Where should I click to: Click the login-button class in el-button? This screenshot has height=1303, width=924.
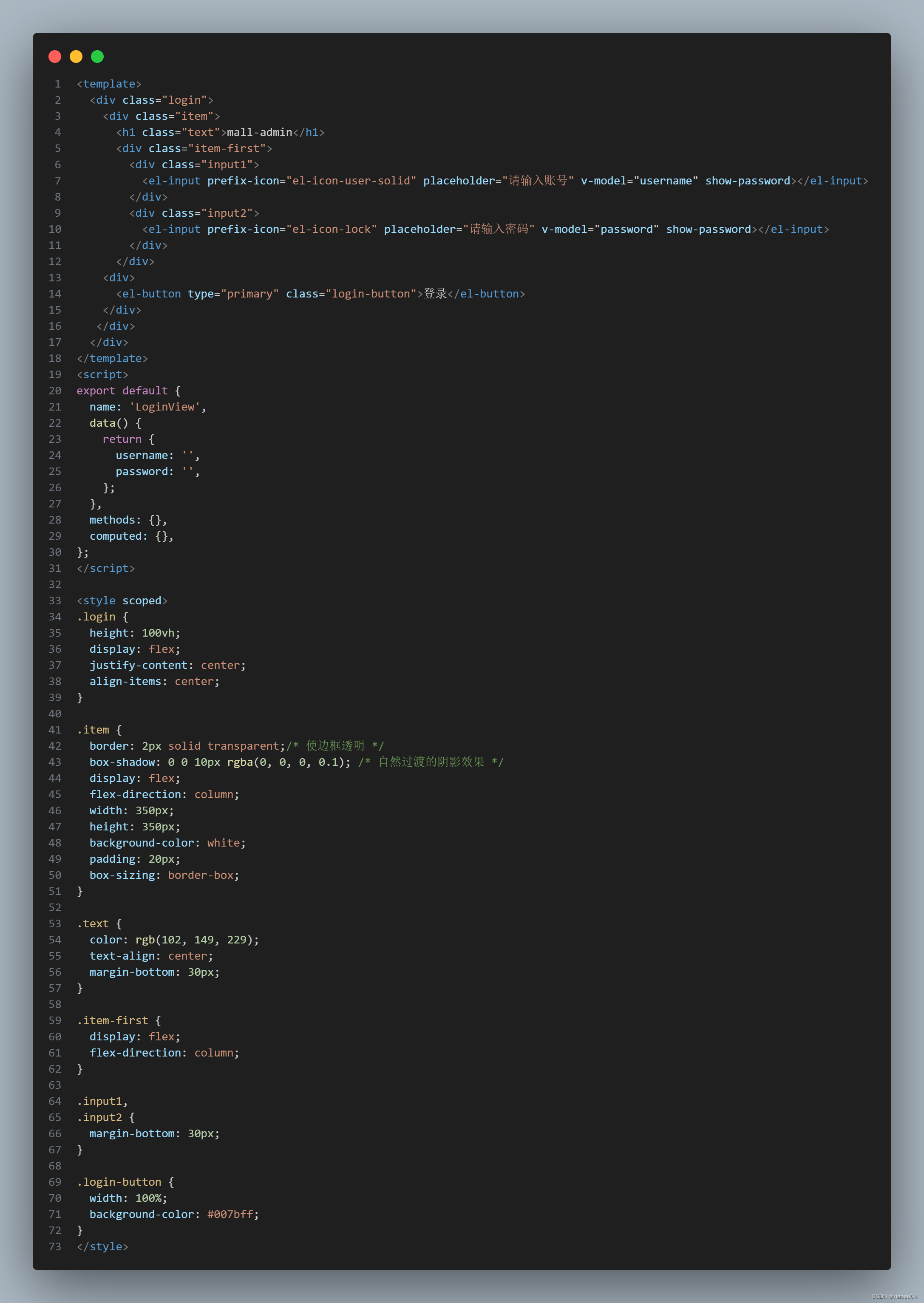tap(370, 294)
